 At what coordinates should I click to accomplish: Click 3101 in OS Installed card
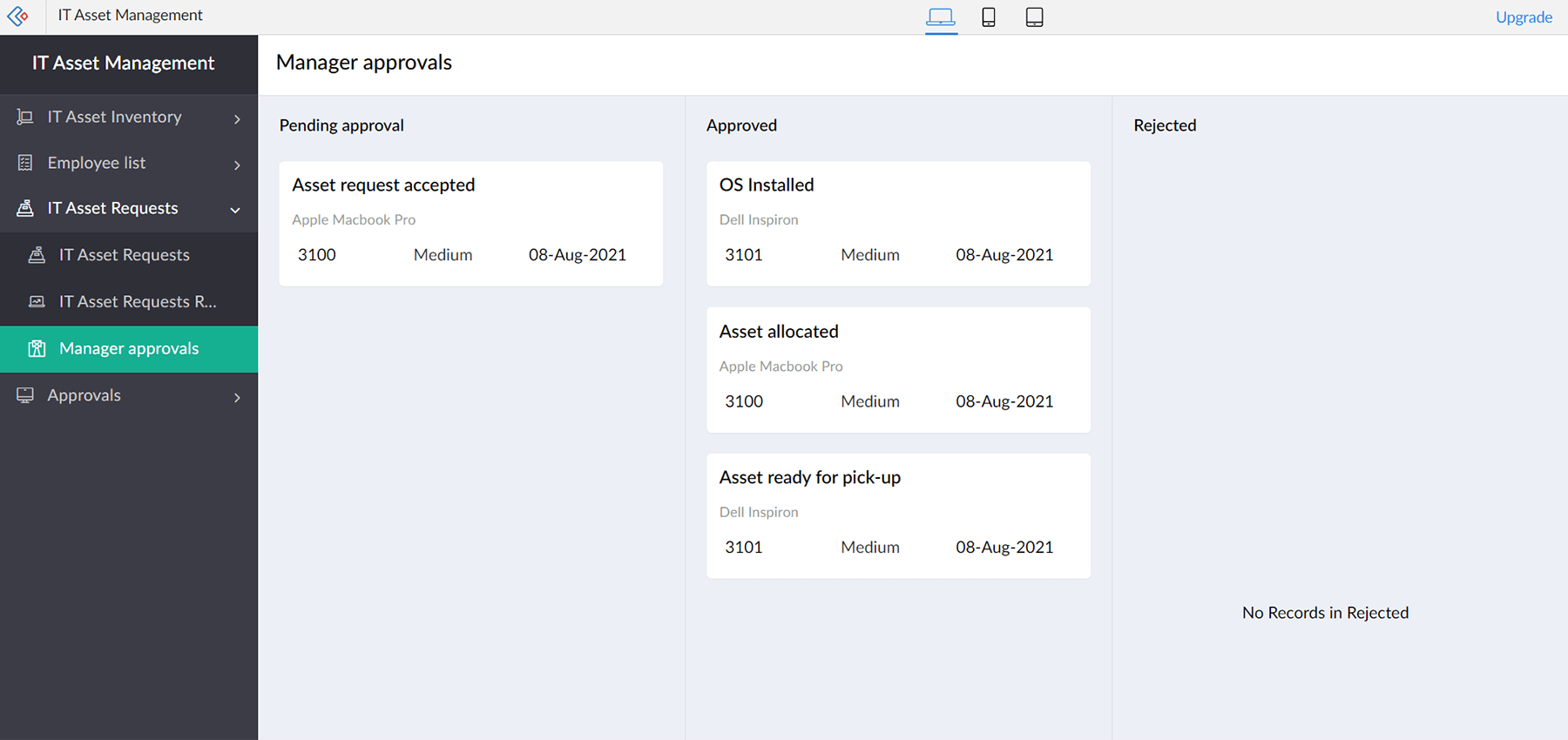[744, 255]
